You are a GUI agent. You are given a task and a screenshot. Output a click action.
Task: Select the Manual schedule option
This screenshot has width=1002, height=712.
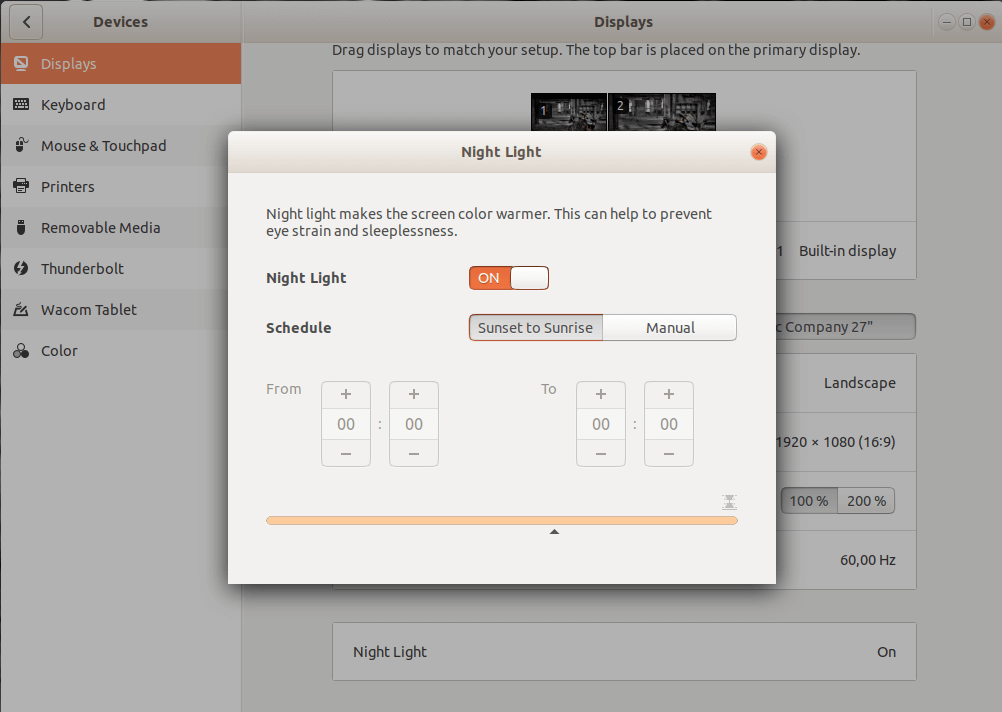[670, 328]
